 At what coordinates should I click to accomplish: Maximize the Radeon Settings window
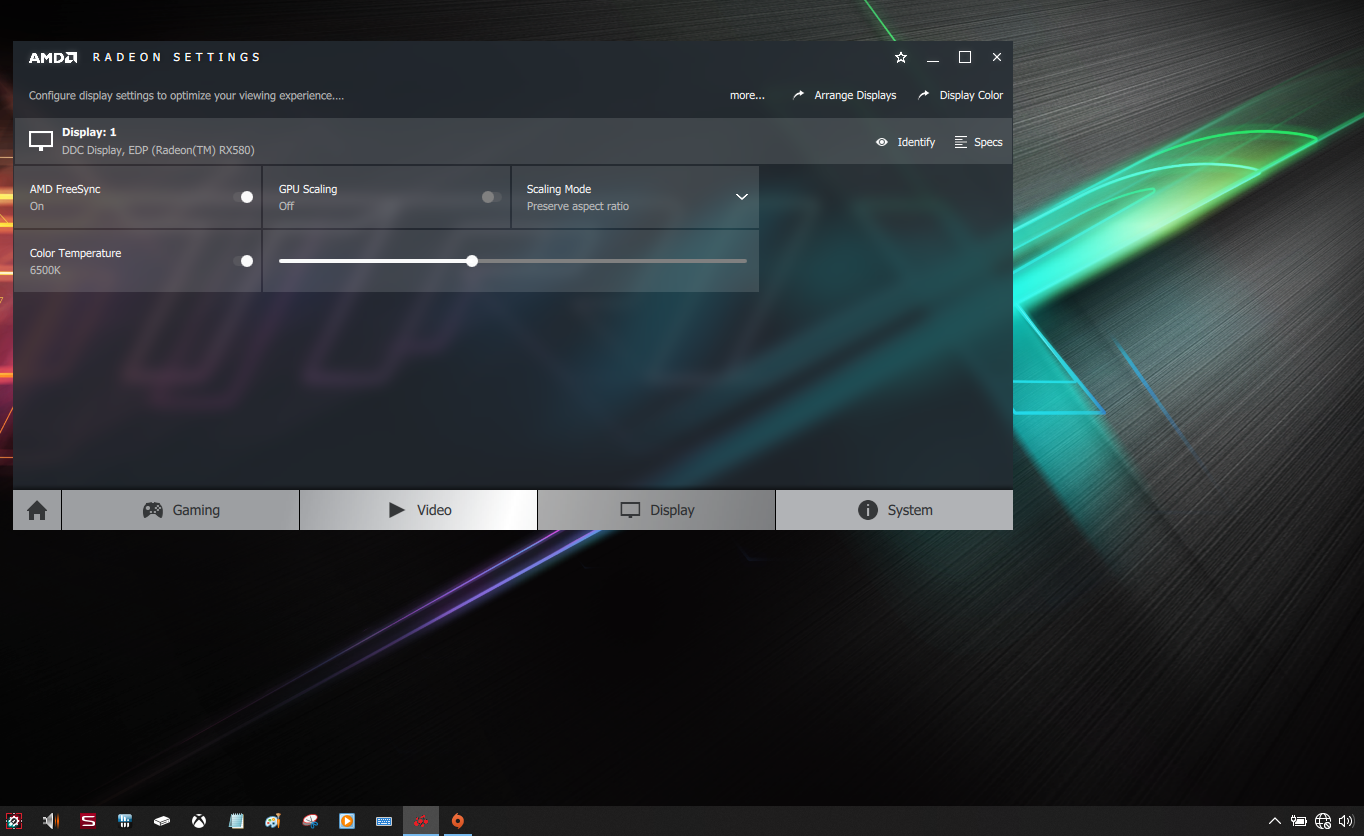[x=965, y=57]
